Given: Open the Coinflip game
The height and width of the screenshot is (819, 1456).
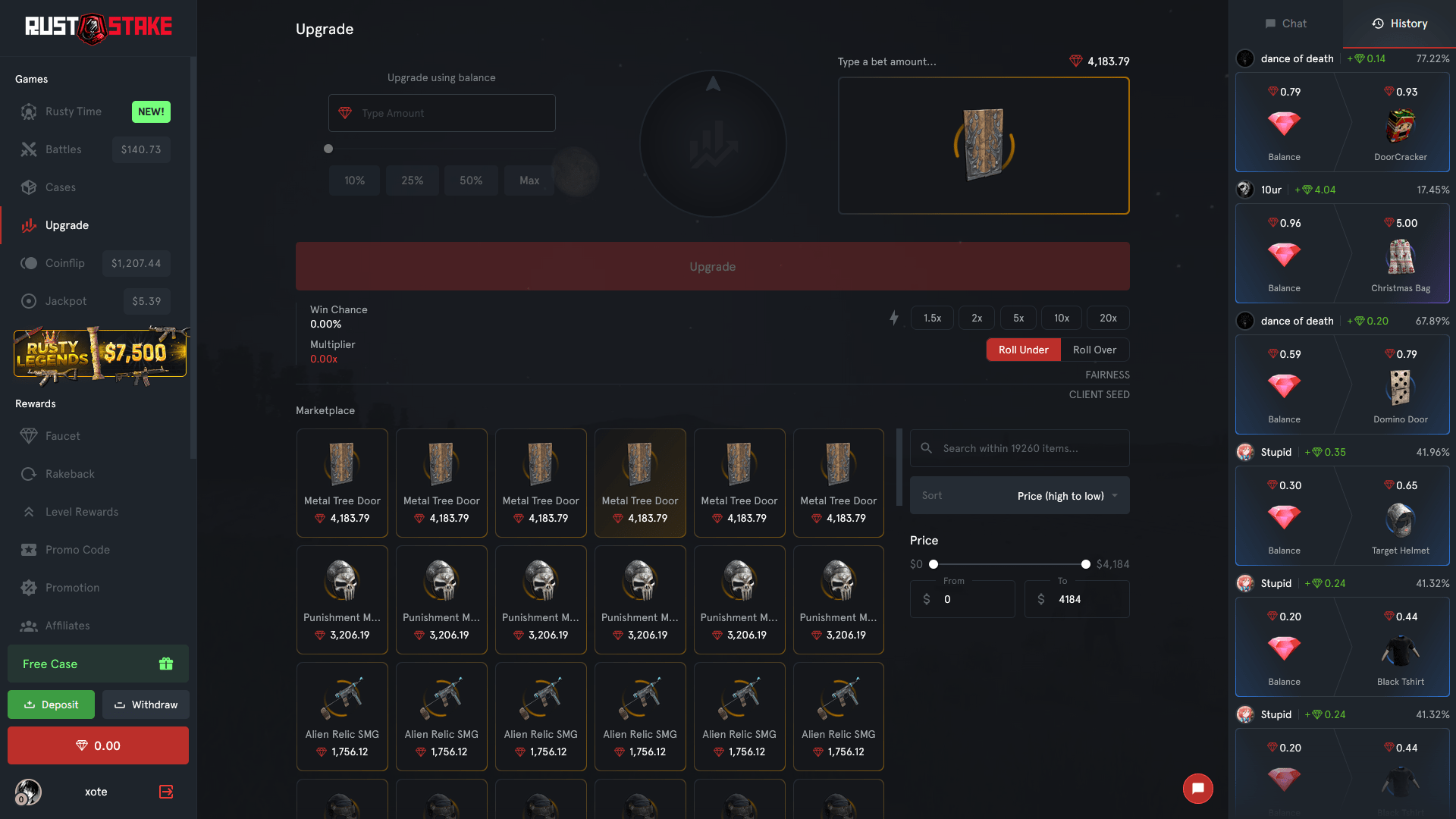Looking at the screenshot, I should point(65,263).
